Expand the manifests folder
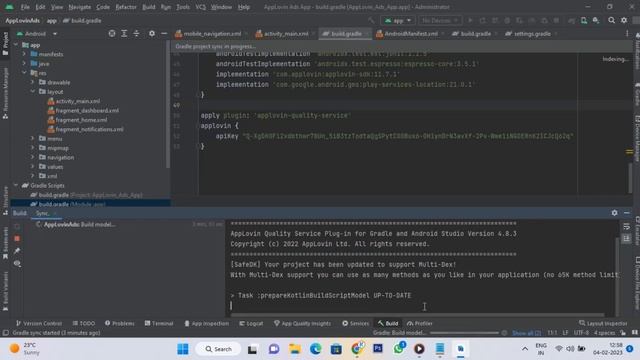The width and height of the screenshot is (640, 360). point(24,54)
